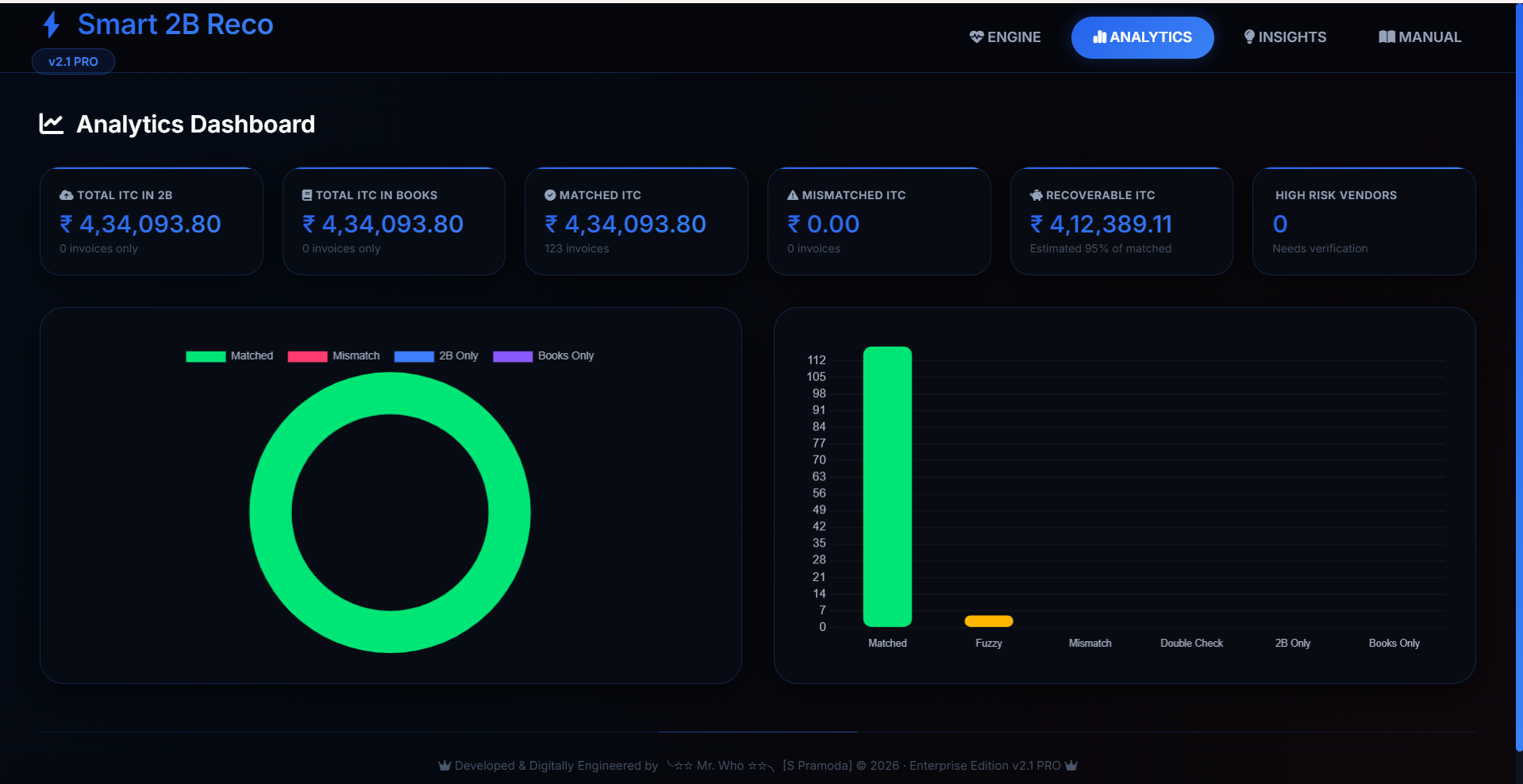Click the cloud icon on Total ITC in 2B
This screenshot has width=1523, height=784.
click(x=67, y=195)
